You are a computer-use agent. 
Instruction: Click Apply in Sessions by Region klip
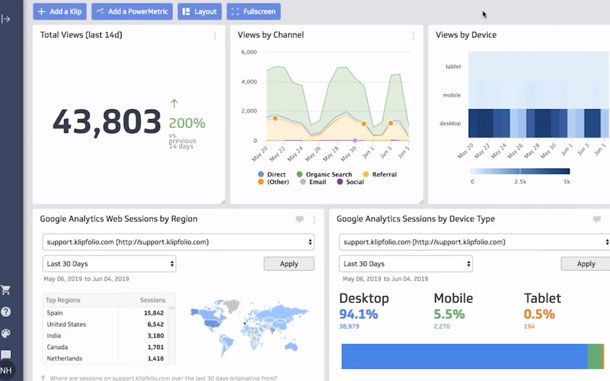click(x=289, y=264)
